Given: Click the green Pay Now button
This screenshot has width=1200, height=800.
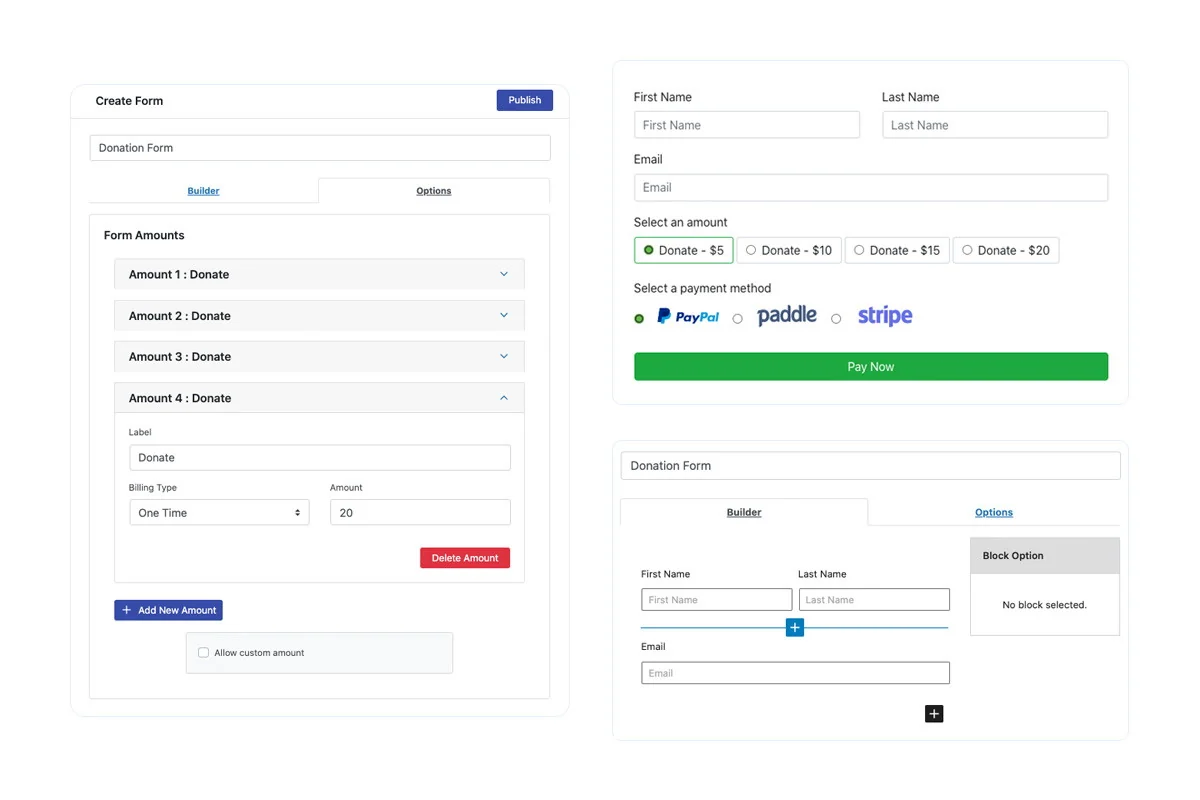Looking at the screenshot, I should (x=871, y=367).
